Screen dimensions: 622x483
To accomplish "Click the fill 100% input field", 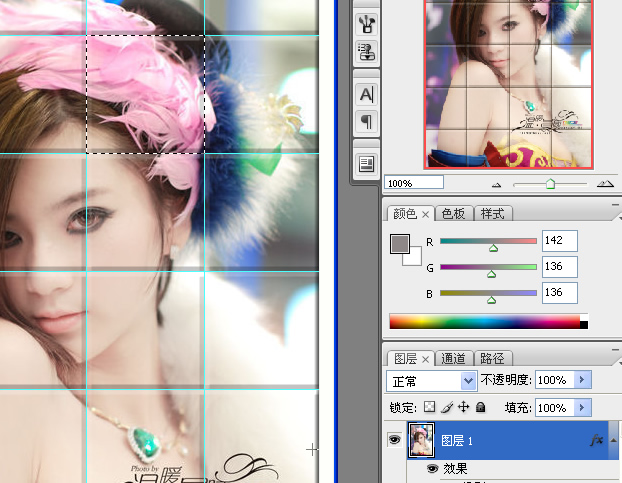I will (x=555, y=408).
